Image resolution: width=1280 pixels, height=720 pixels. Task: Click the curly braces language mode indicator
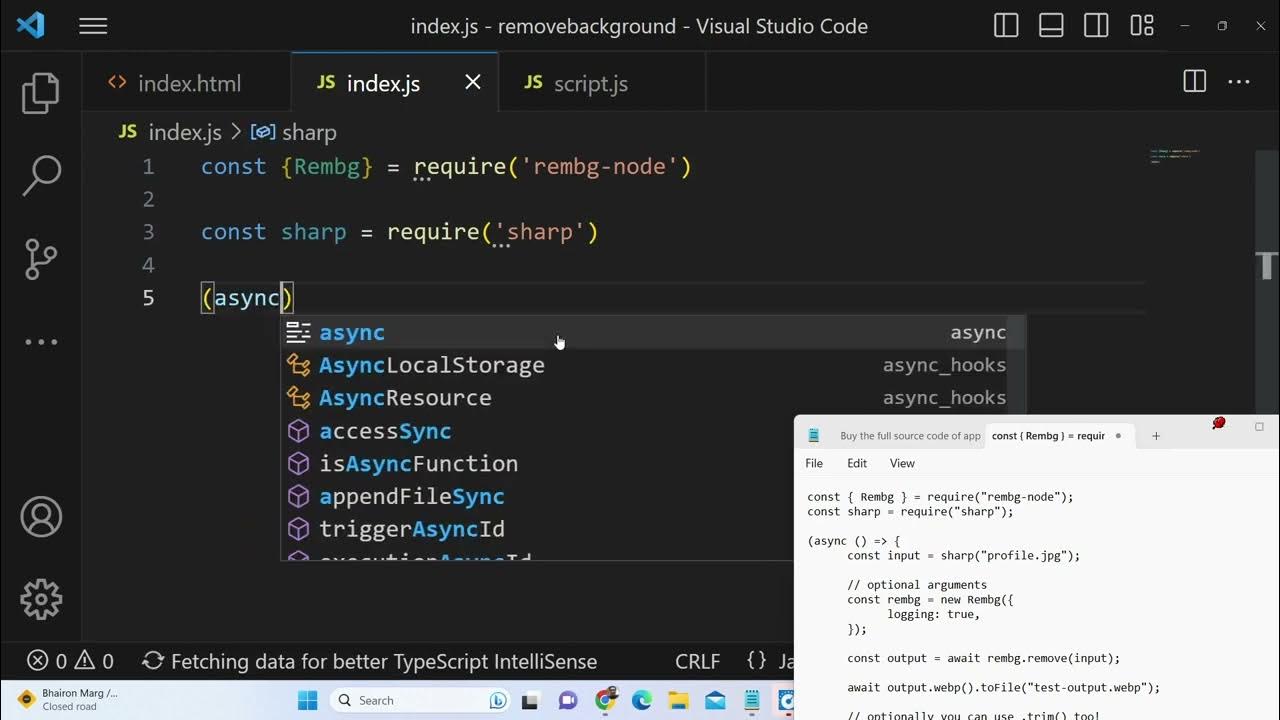point(757,661)
